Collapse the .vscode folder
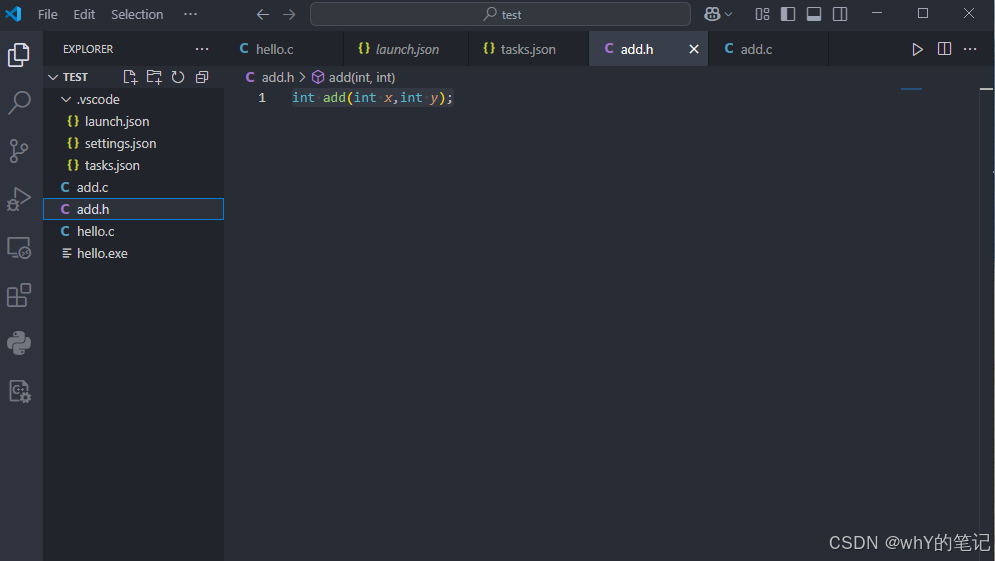Screen dimensions: 995x561 (x=133, y=99)
